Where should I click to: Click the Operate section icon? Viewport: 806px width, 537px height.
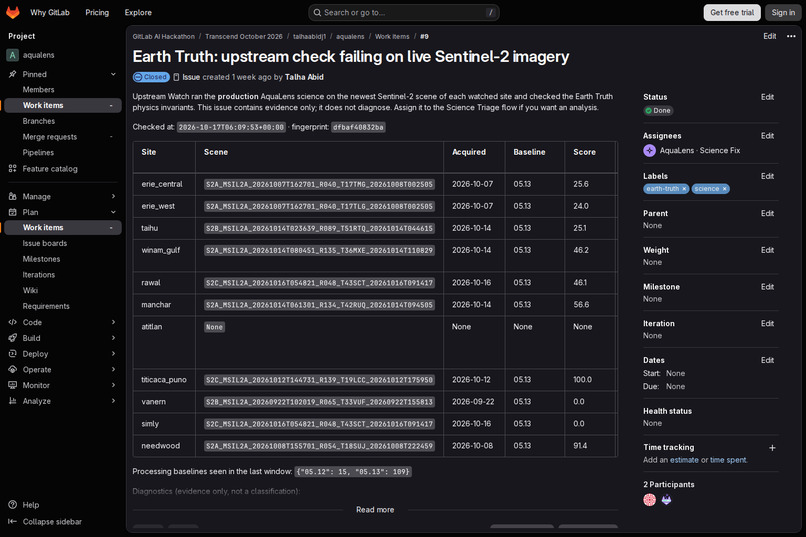click(x=12, y=369)
